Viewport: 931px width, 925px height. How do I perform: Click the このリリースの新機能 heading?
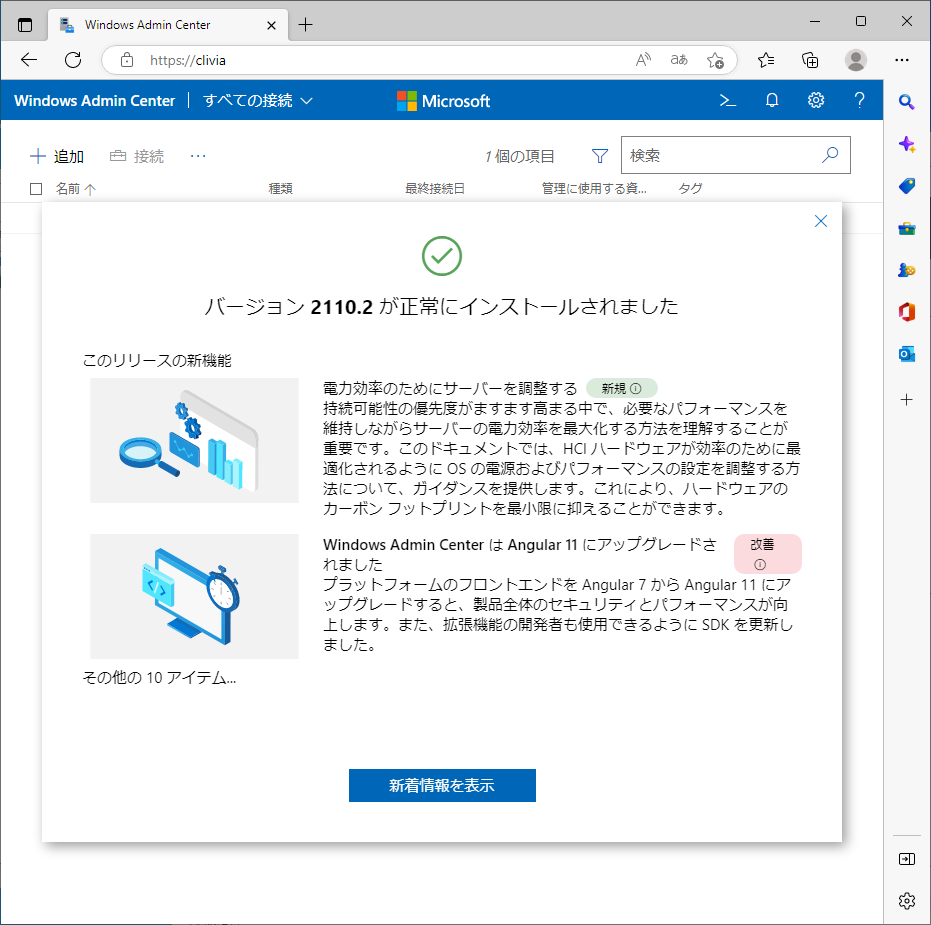[157, 360]
